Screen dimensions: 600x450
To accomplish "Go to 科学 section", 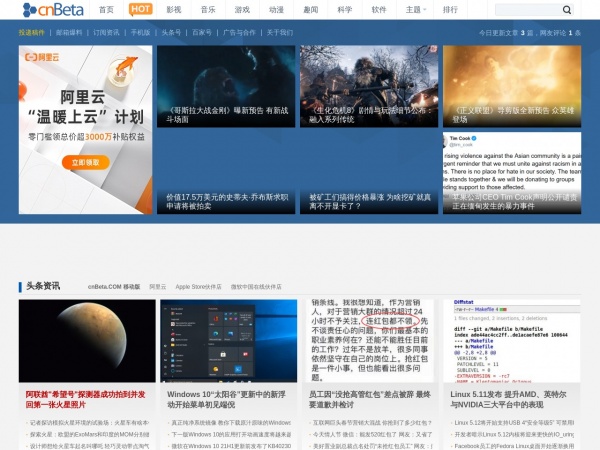I will (x=345, y=10).
